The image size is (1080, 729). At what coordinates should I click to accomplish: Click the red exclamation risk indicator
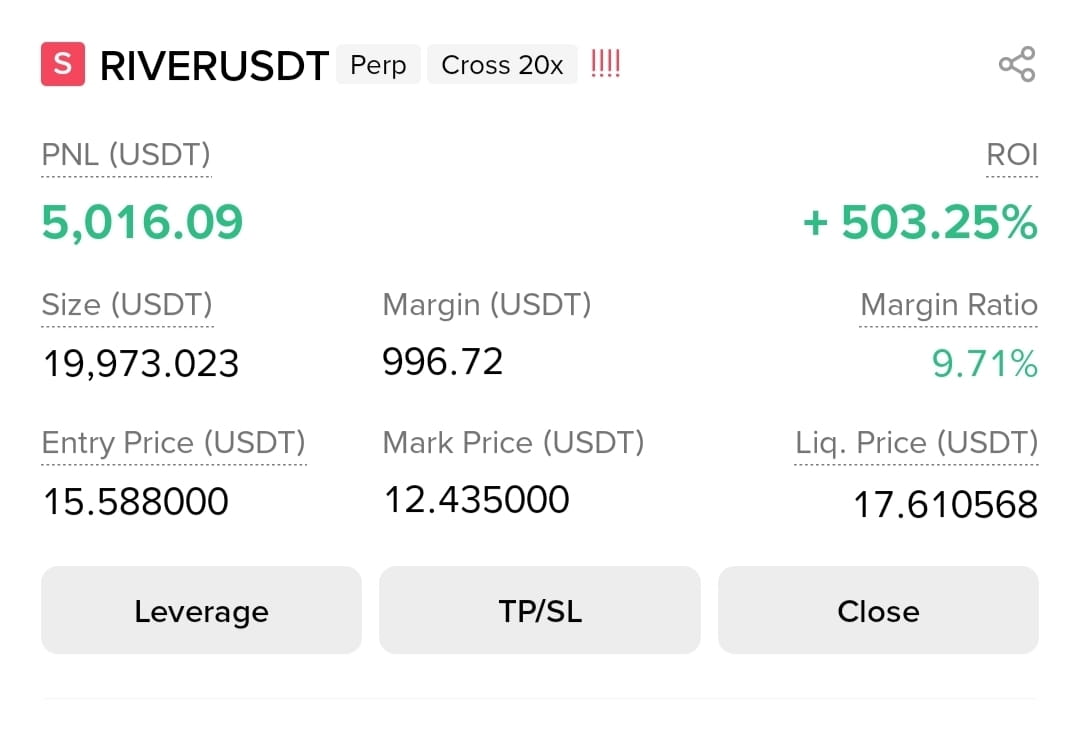[605, 63]
